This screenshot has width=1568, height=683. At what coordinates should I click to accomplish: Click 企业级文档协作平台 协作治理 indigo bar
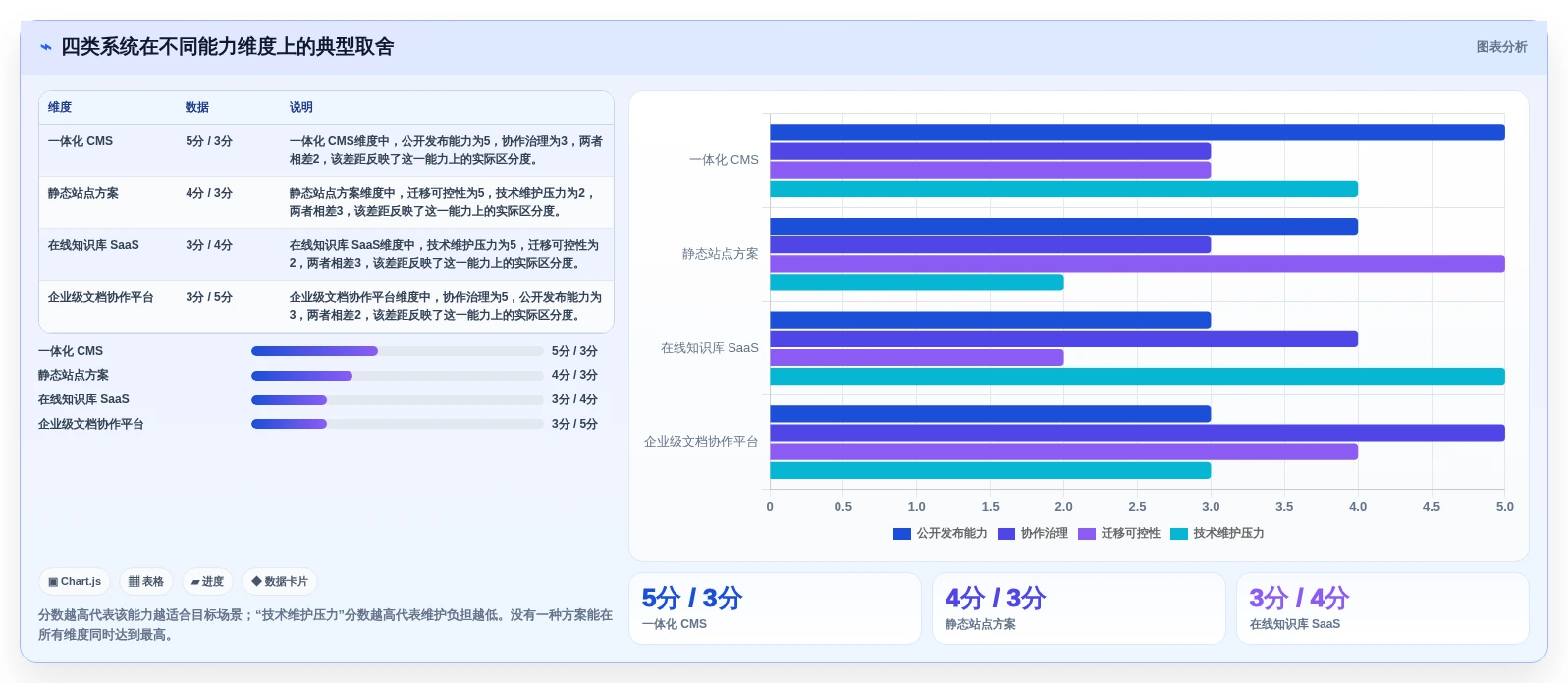click(x=1137, y=433)
